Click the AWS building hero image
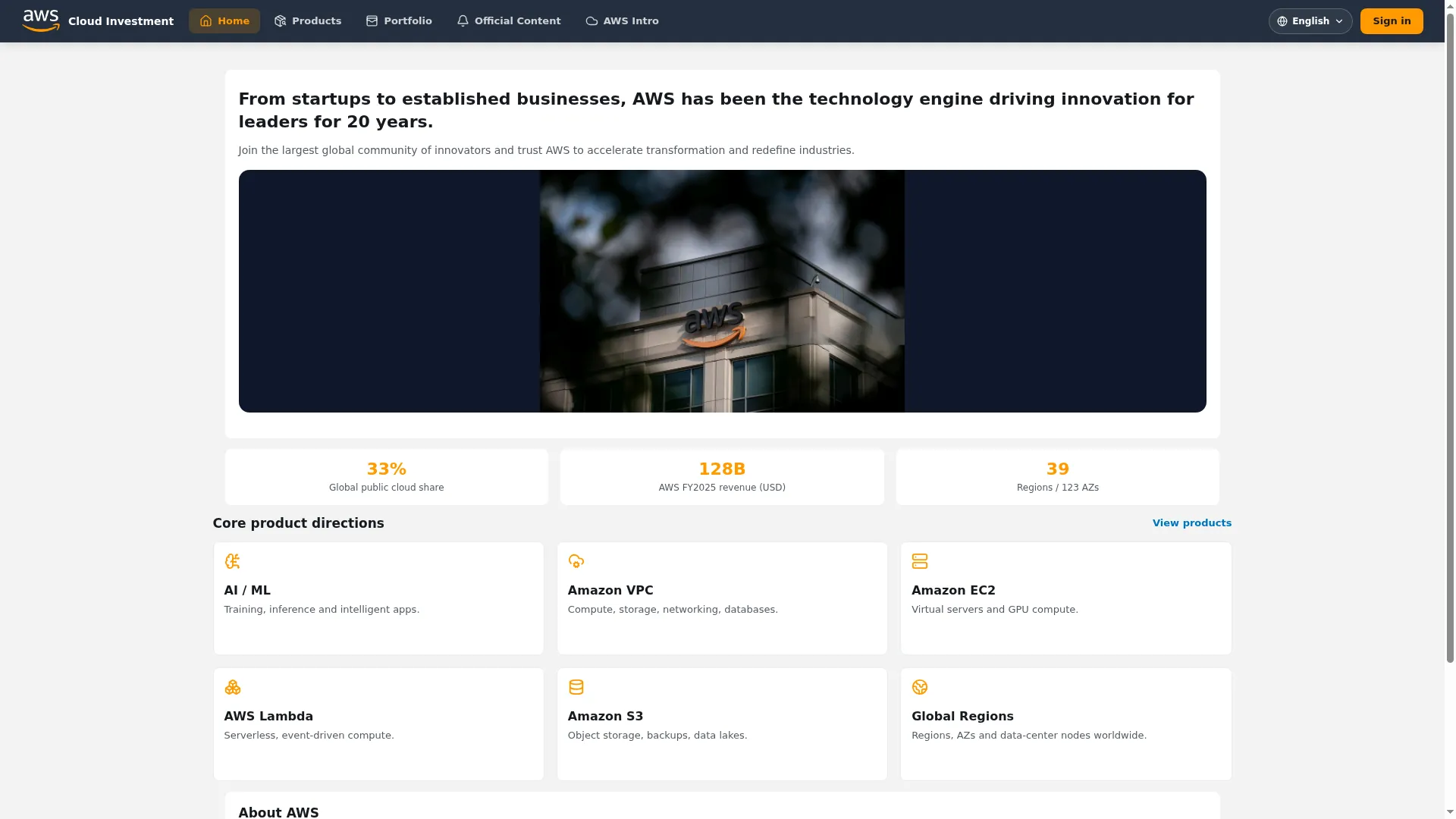Viewport: 1456px width, 819px height. tap(722, 291)
